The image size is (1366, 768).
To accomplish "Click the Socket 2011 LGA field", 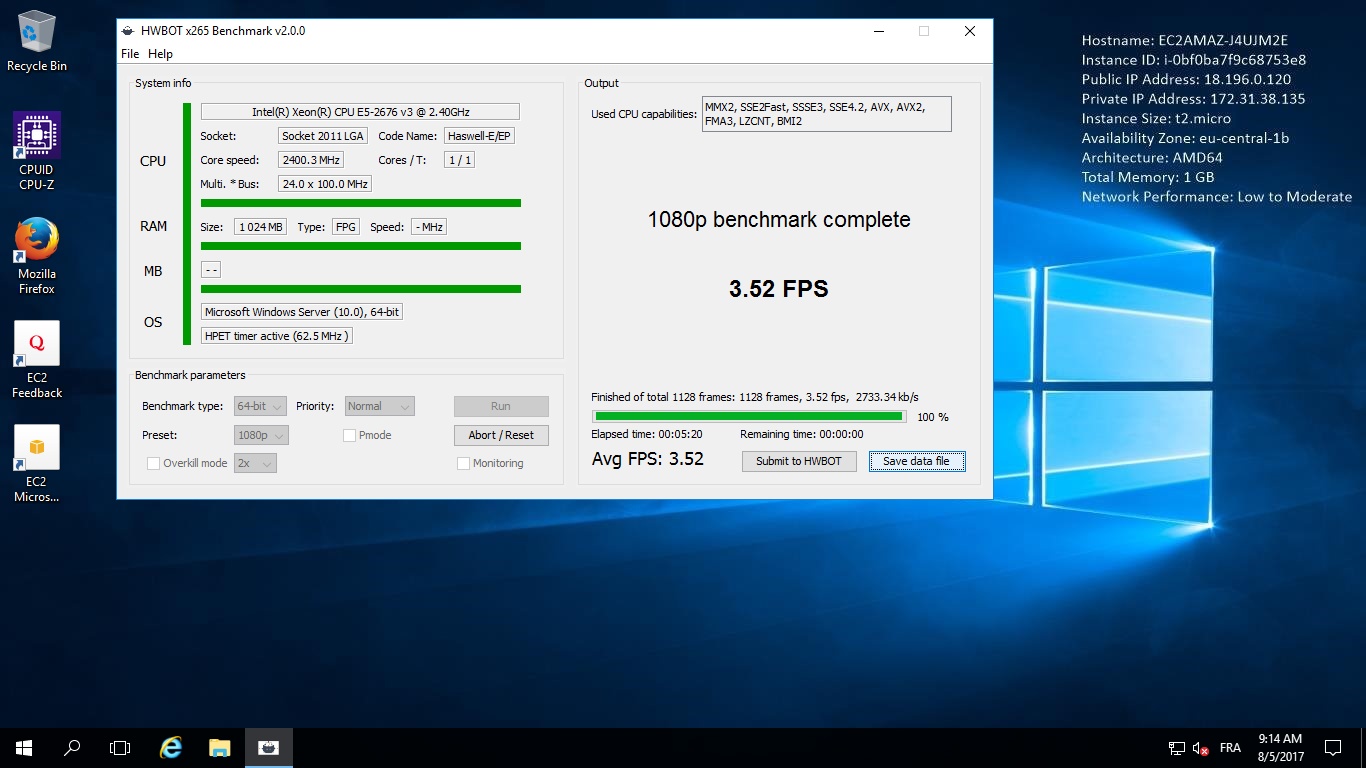I will tap(322, 136).
